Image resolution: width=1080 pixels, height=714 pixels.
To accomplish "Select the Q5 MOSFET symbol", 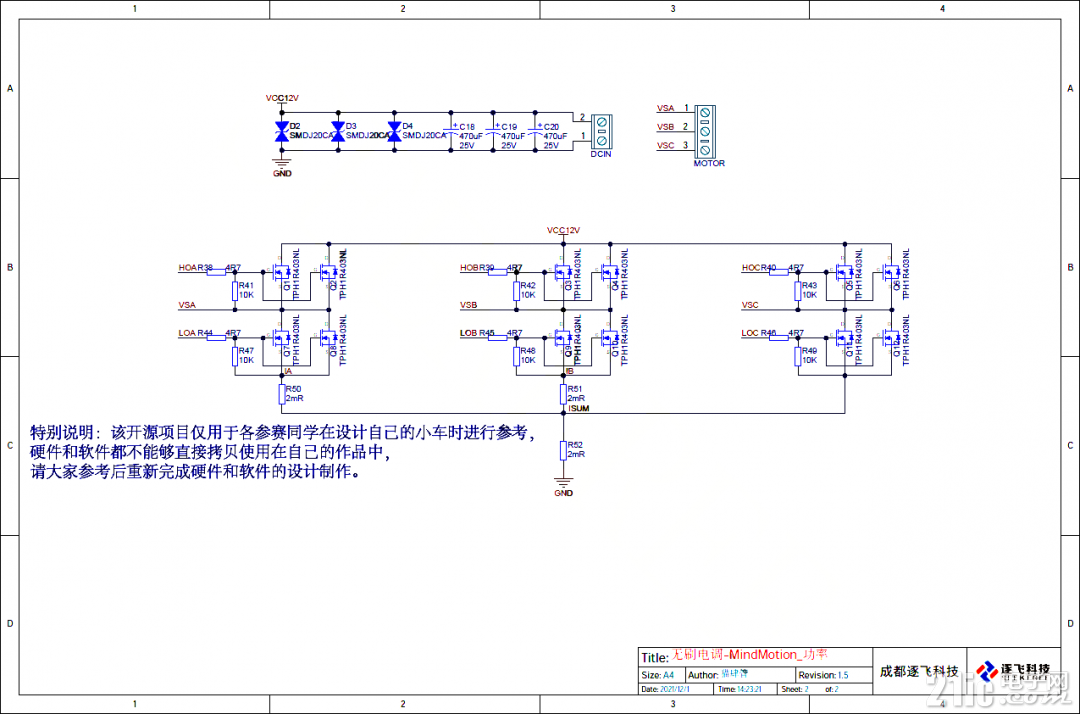I will click(843, 273).
